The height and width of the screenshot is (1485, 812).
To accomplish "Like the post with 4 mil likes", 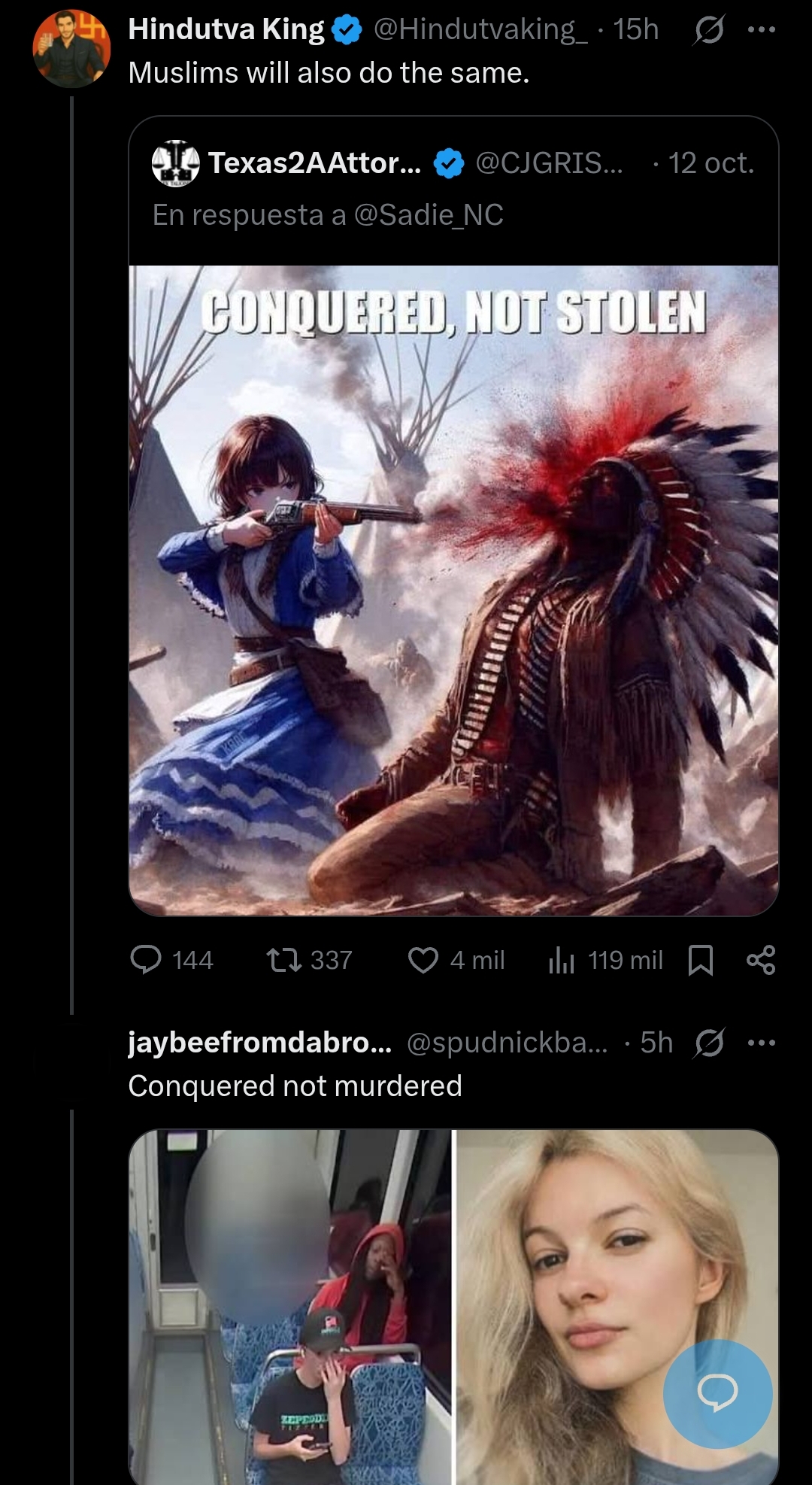I will [456, 960].
